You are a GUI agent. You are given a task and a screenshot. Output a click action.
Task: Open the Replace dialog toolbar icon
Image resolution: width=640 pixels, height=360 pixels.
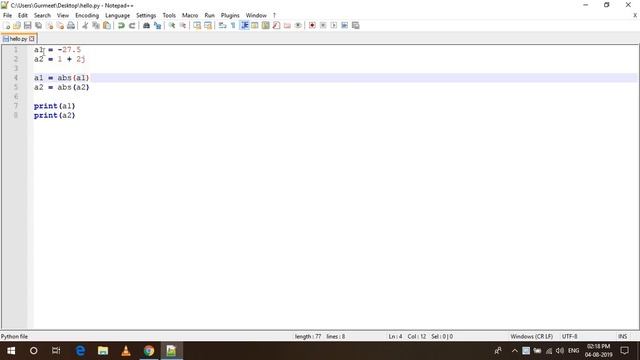[x=157, y=25]
